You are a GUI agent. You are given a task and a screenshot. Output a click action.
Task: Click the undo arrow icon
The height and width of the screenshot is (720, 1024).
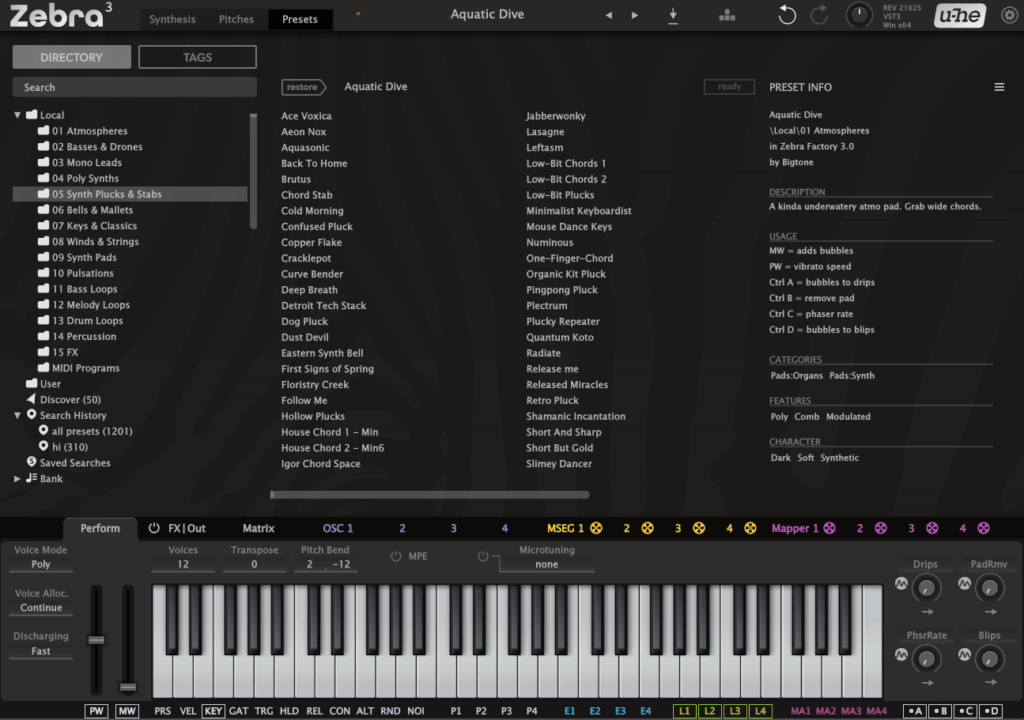(787, 15)
